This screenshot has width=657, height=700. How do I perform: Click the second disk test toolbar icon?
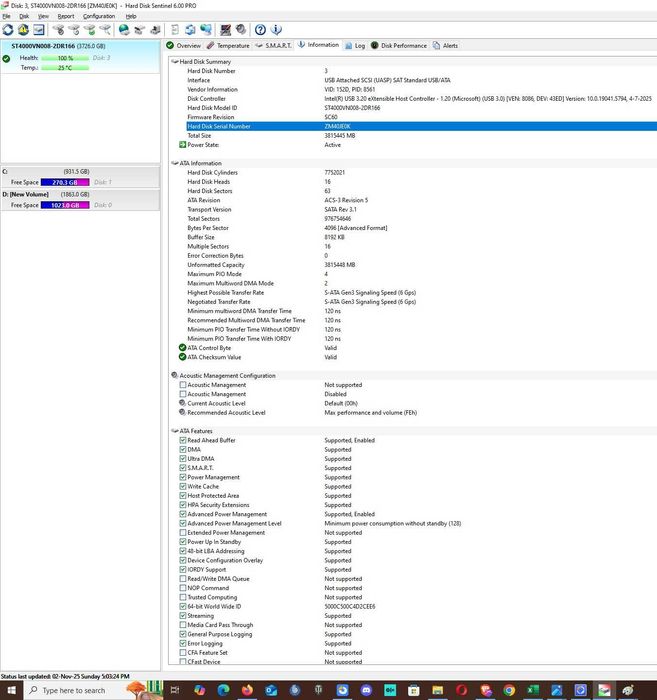pos(74,30)
